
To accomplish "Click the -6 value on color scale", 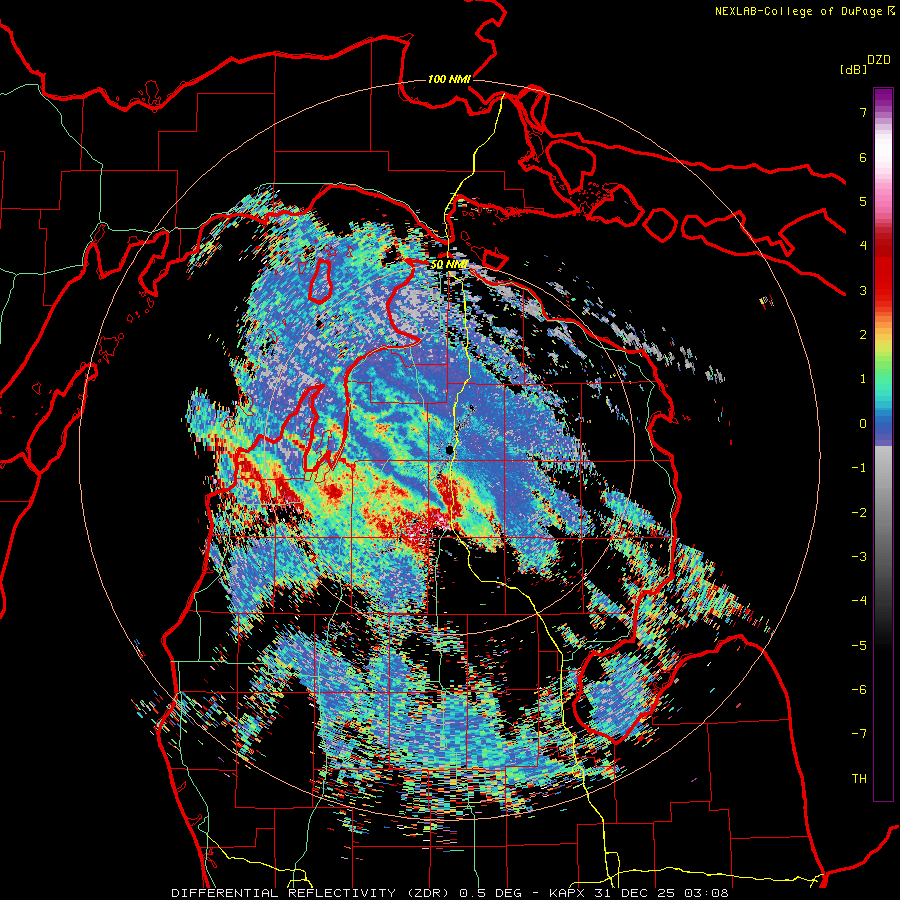I will (859, 690).
